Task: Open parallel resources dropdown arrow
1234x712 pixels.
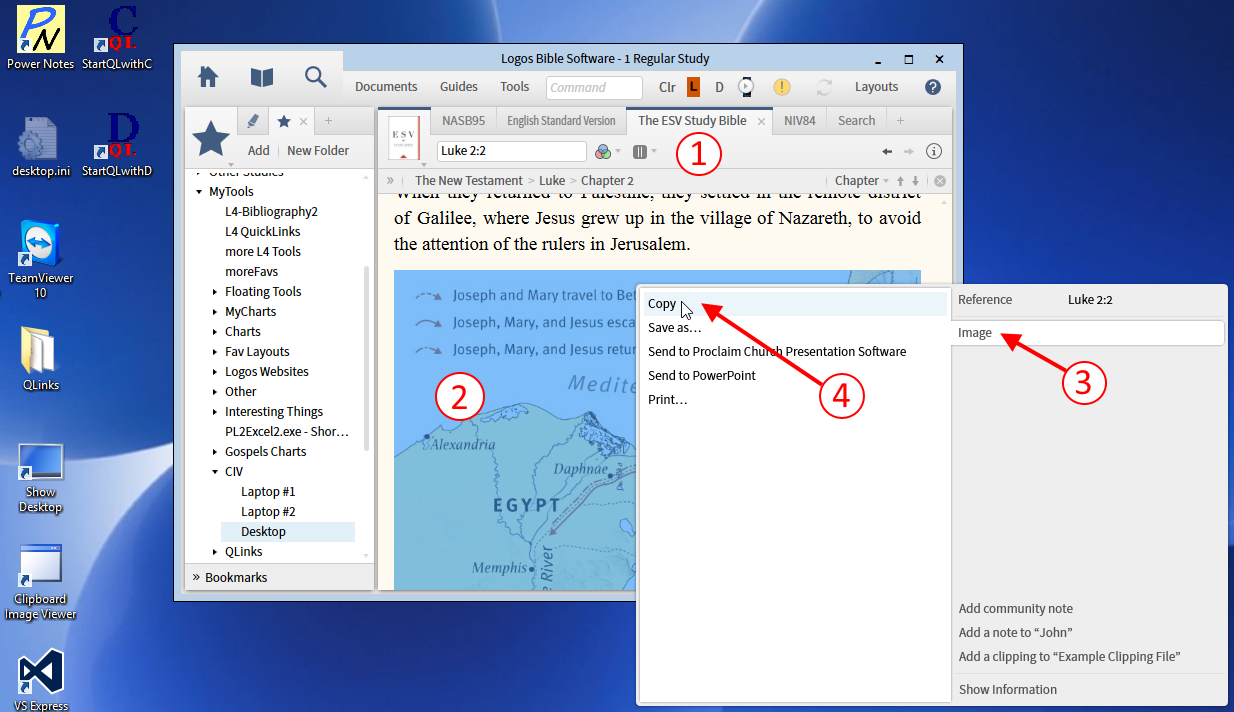Action: (654, 151)
